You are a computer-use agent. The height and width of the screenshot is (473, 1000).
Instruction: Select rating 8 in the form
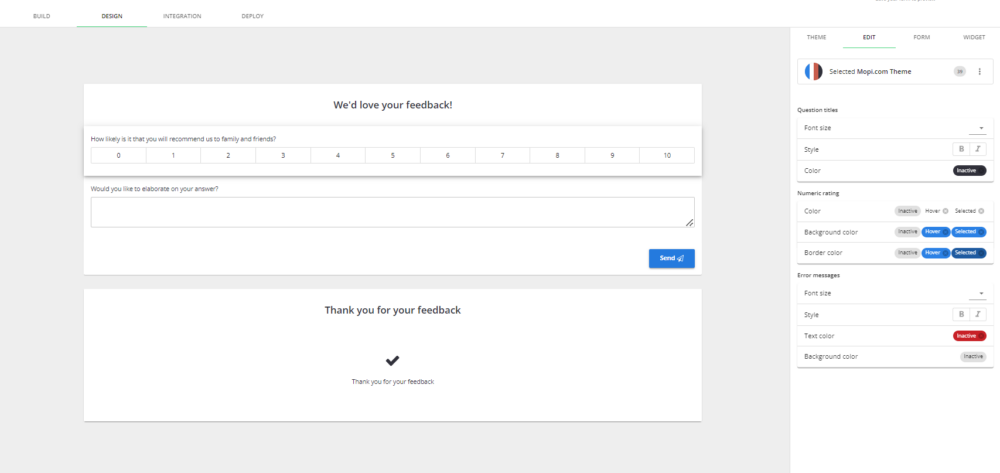click(557, 156)
